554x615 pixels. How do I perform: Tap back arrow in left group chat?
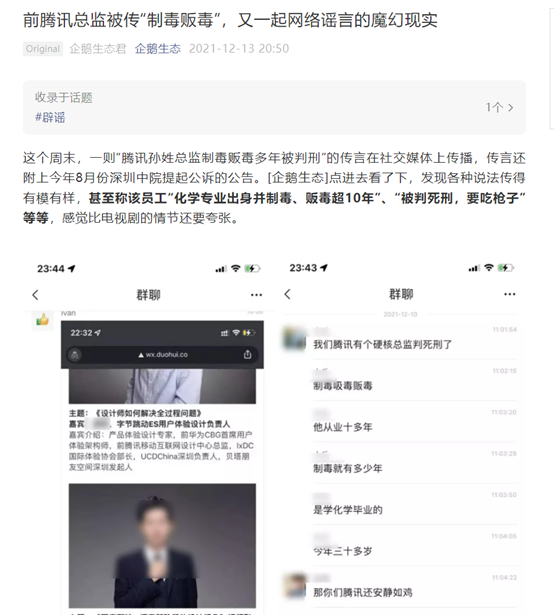pyautogui.click(x=35, y=295)
